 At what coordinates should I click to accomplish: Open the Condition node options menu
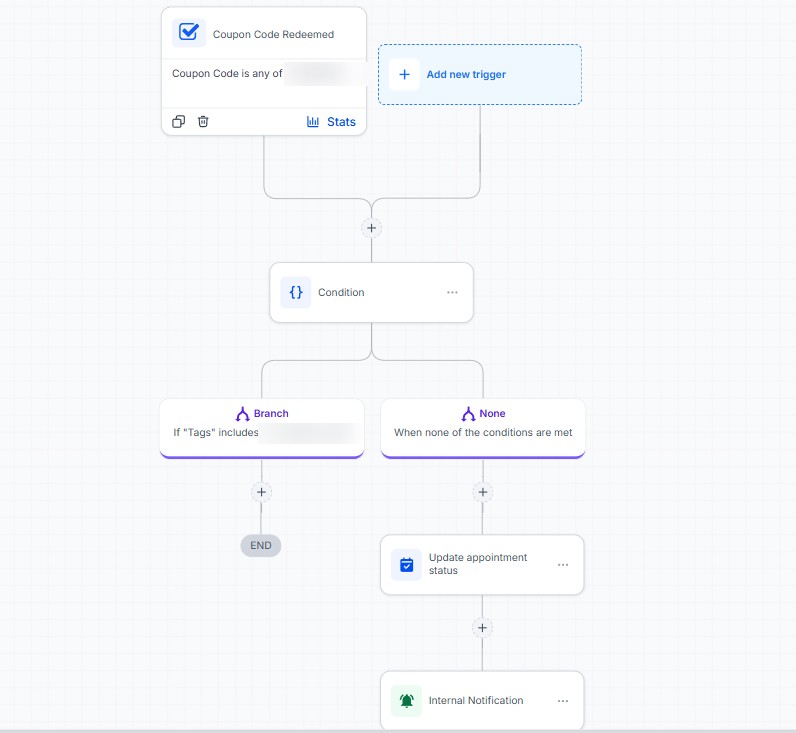pos(452,292)
